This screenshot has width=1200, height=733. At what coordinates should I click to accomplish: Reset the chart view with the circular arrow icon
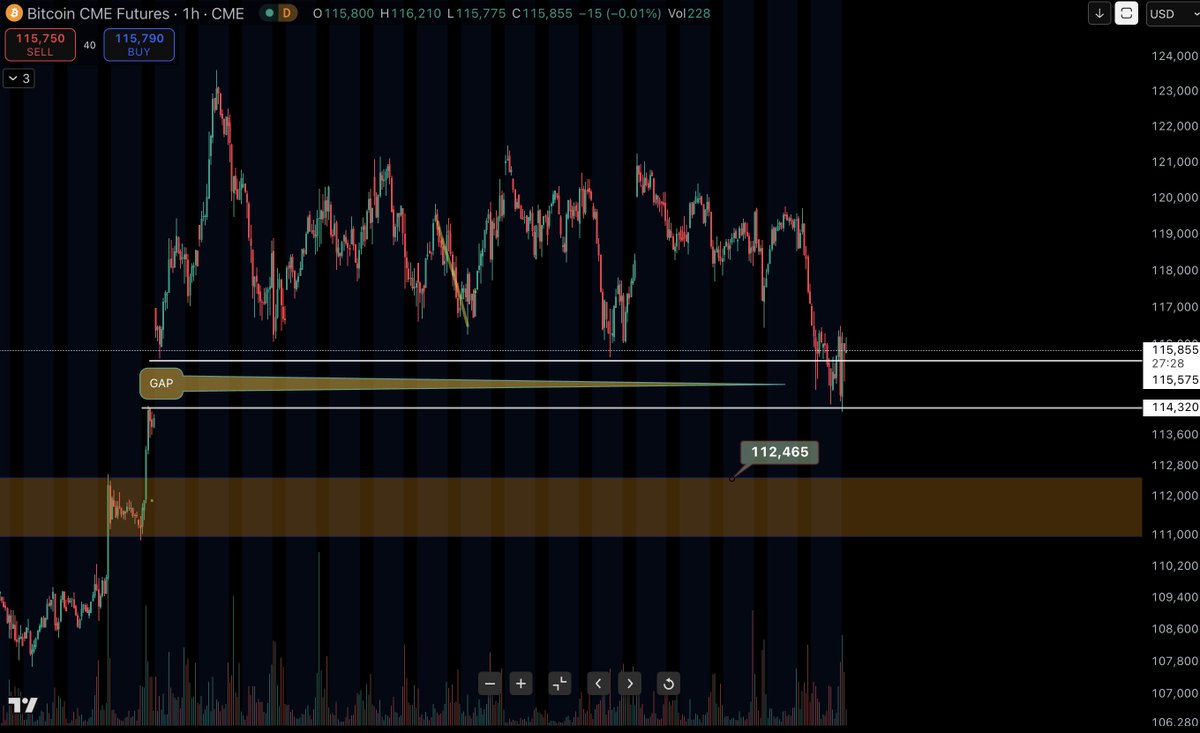click(666, 683)
